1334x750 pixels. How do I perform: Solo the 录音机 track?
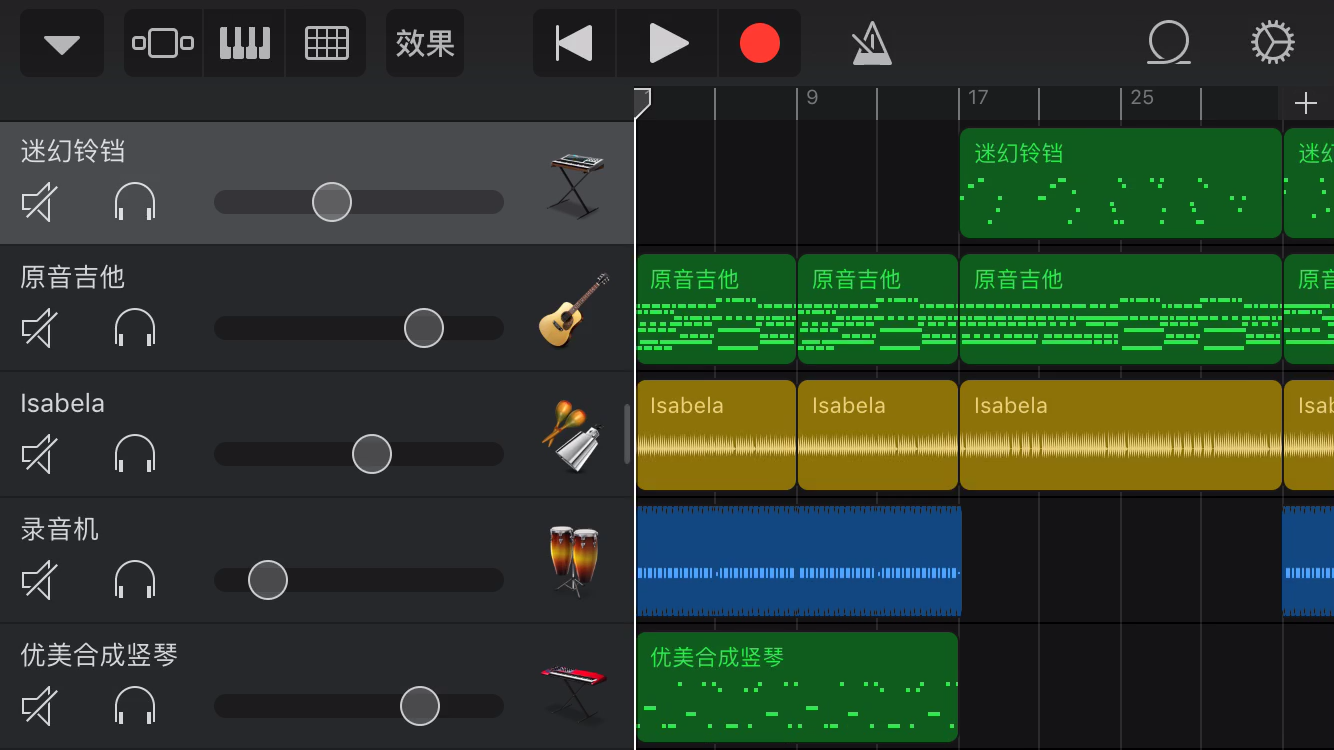[135, 581]
